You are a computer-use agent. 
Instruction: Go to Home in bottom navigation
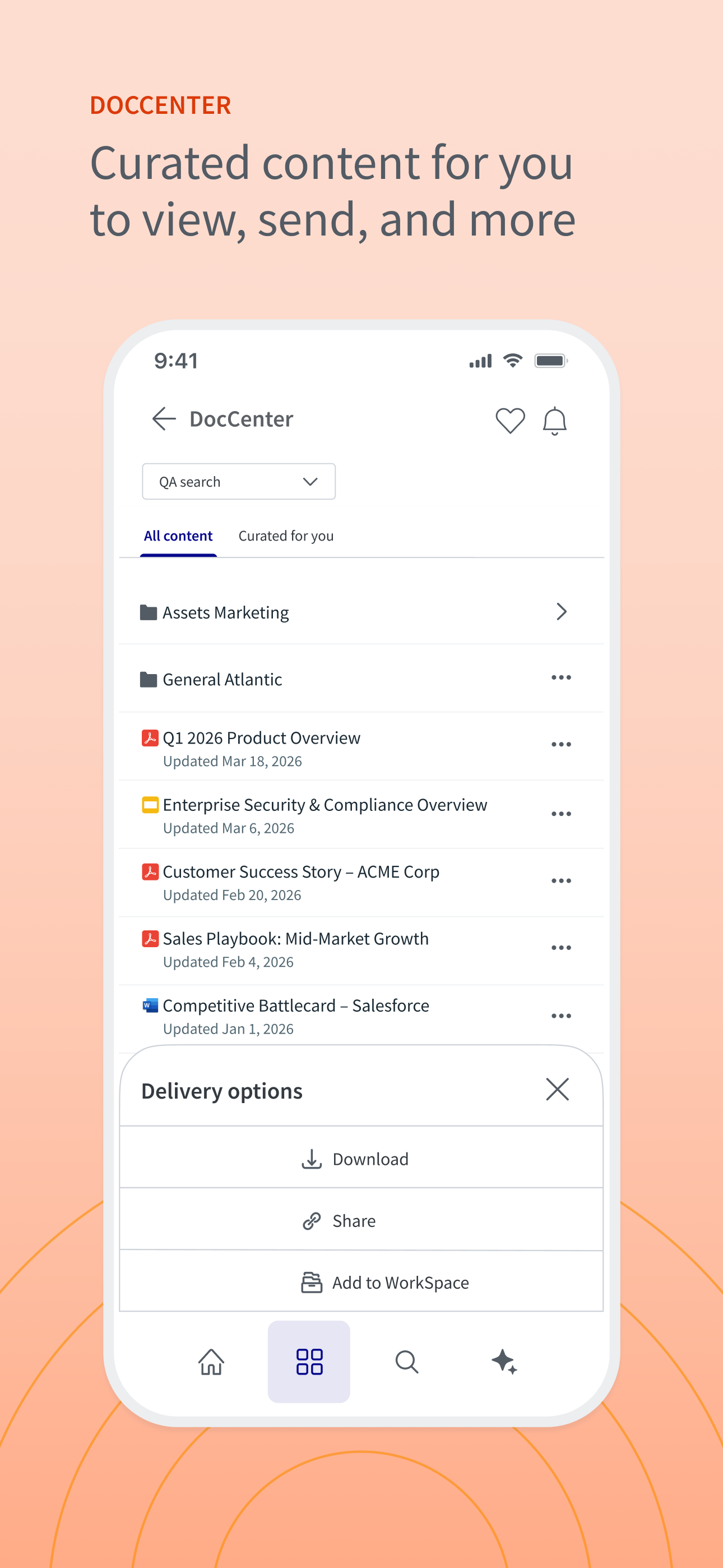click(x=211, y=1362)
